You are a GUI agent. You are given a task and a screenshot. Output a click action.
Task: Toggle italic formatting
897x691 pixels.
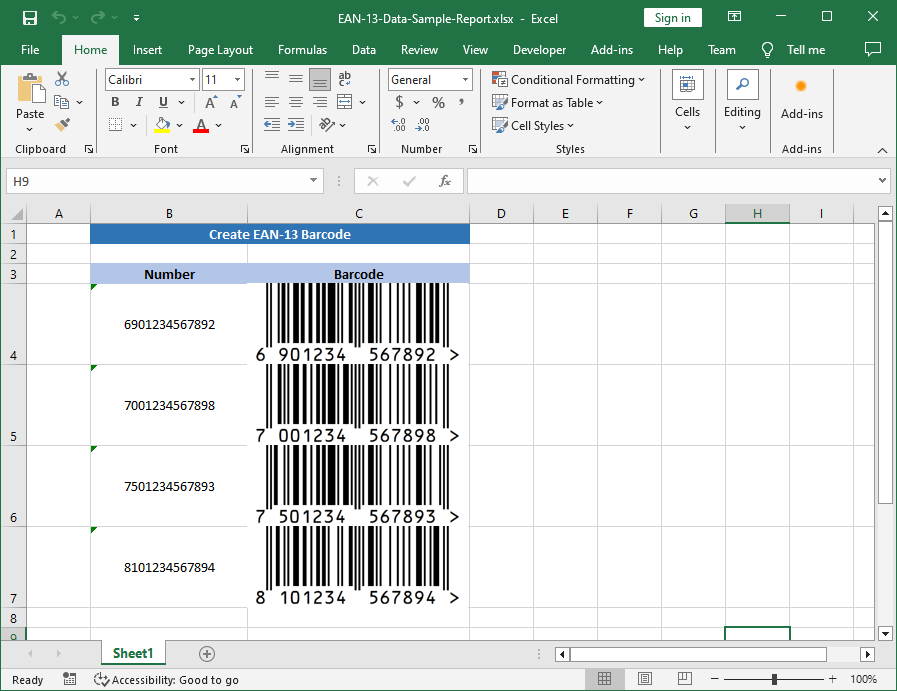(139, 102)
